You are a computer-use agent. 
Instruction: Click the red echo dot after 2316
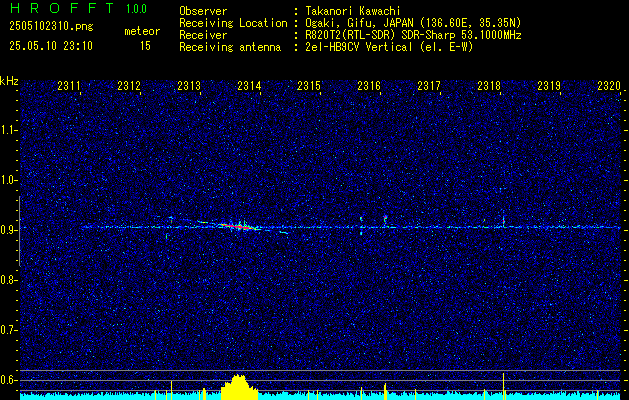click(x=385, y=217)
